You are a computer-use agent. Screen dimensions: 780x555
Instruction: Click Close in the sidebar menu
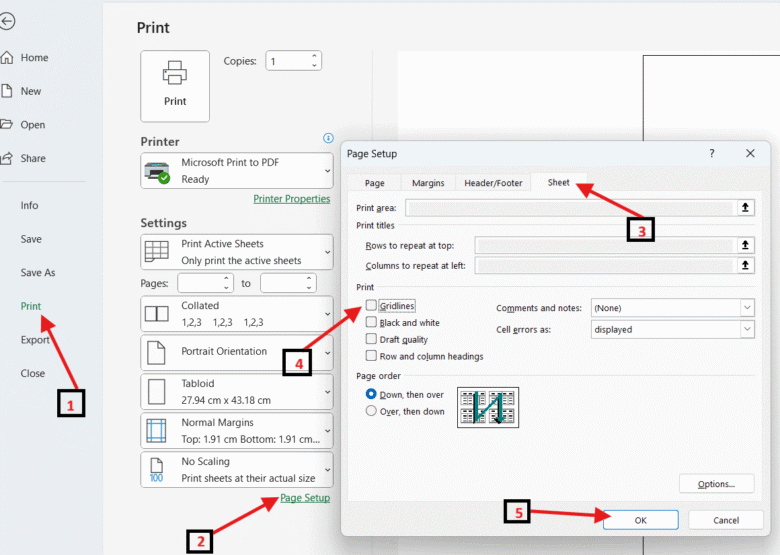pos(33,373)
